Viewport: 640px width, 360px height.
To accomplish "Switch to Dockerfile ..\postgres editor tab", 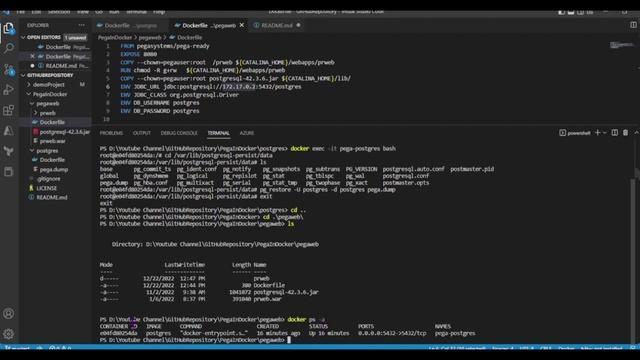I will 131,25.
